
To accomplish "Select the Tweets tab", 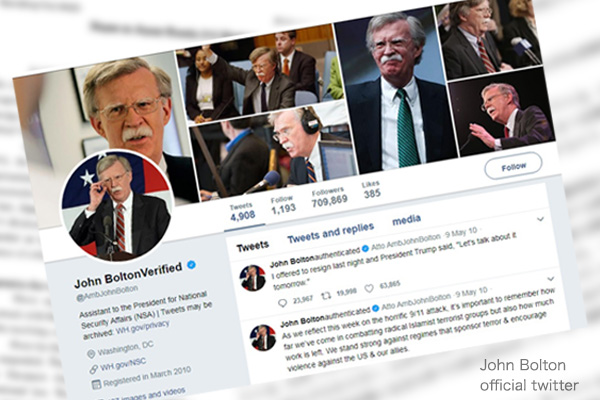I will (x=253, y=246).
